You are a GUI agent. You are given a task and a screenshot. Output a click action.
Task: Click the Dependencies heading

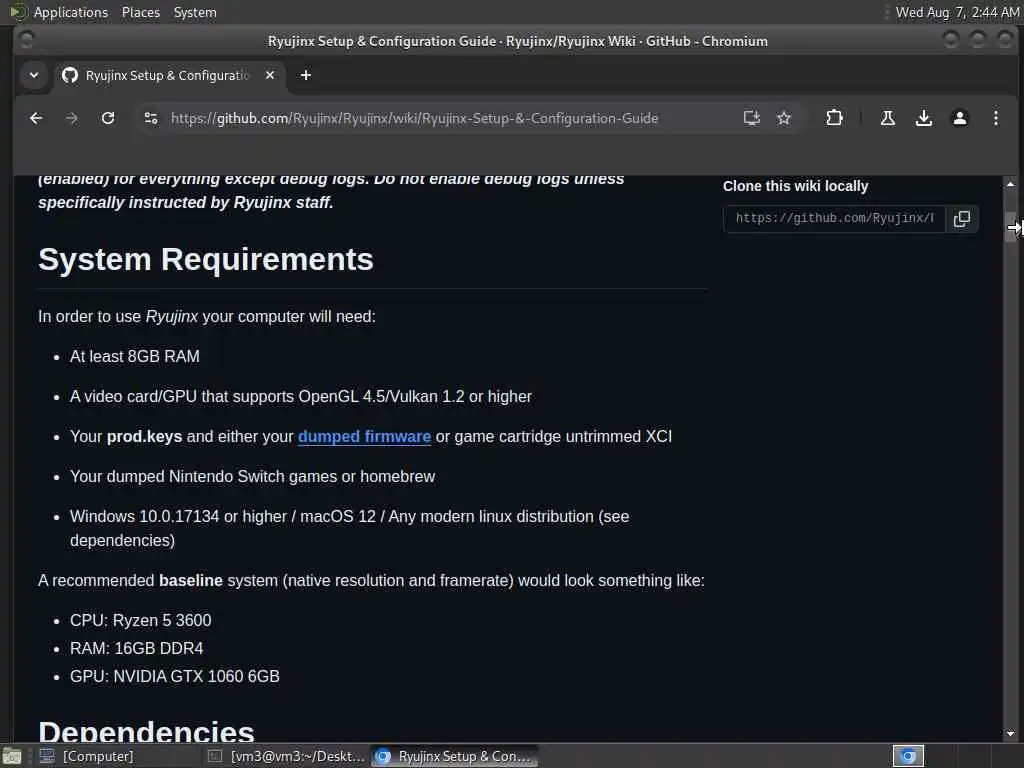pos(146,731)
